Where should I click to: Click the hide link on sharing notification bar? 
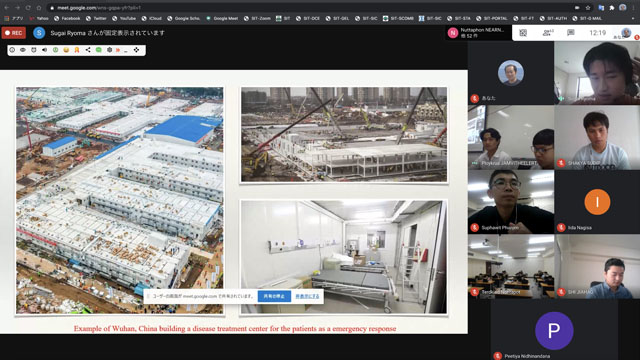(307, 296)
